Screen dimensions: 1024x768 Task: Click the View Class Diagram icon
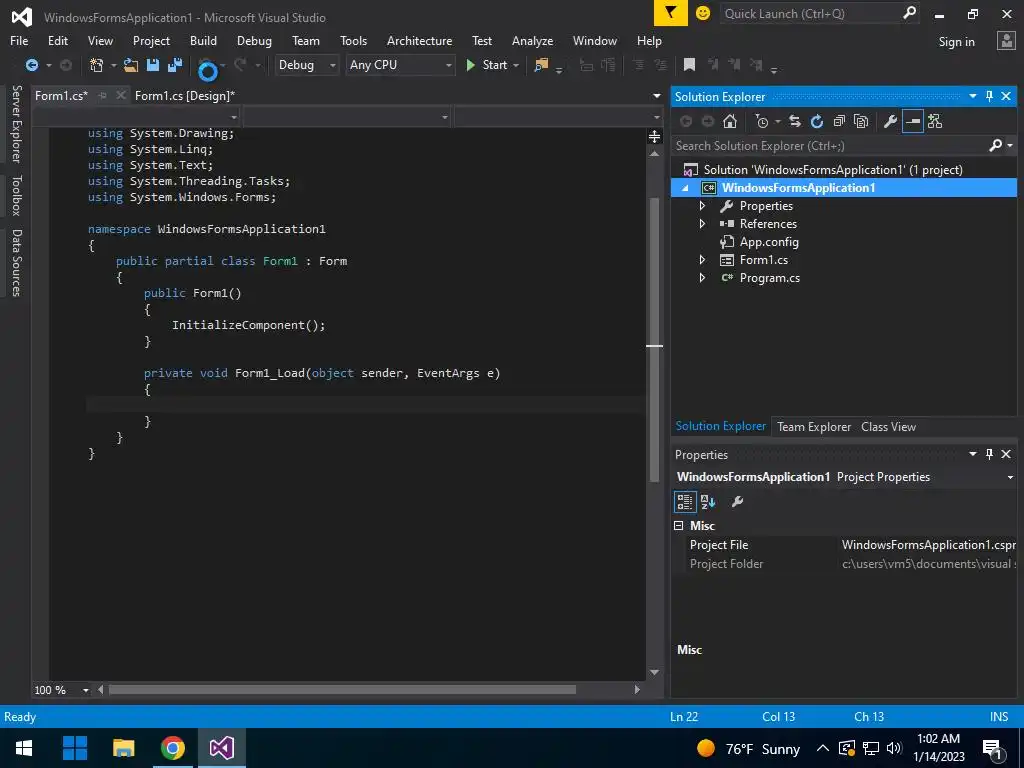click(x=935, y=121)
